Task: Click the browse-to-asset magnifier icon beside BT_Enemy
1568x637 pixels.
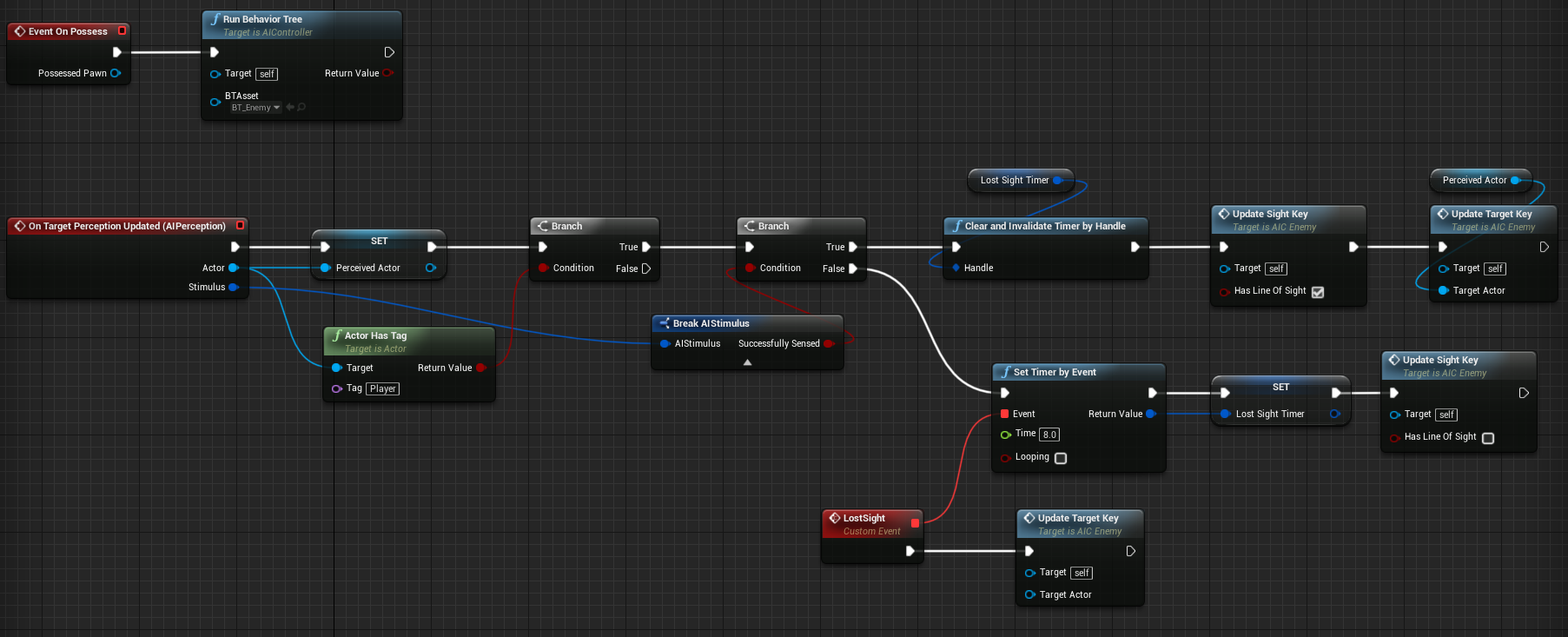Action: click(301, 108)
